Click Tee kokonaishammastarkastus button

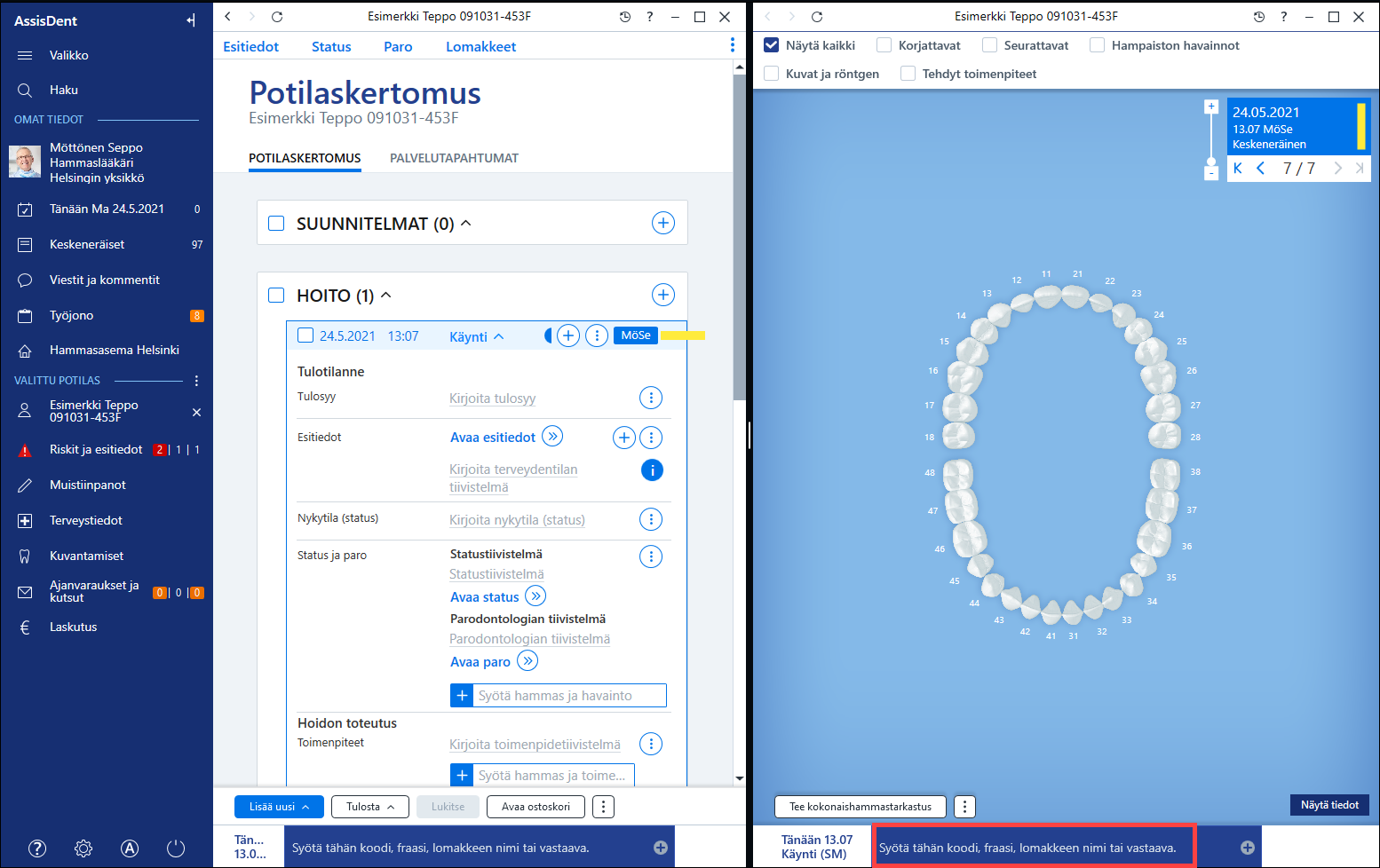(861, 807)
